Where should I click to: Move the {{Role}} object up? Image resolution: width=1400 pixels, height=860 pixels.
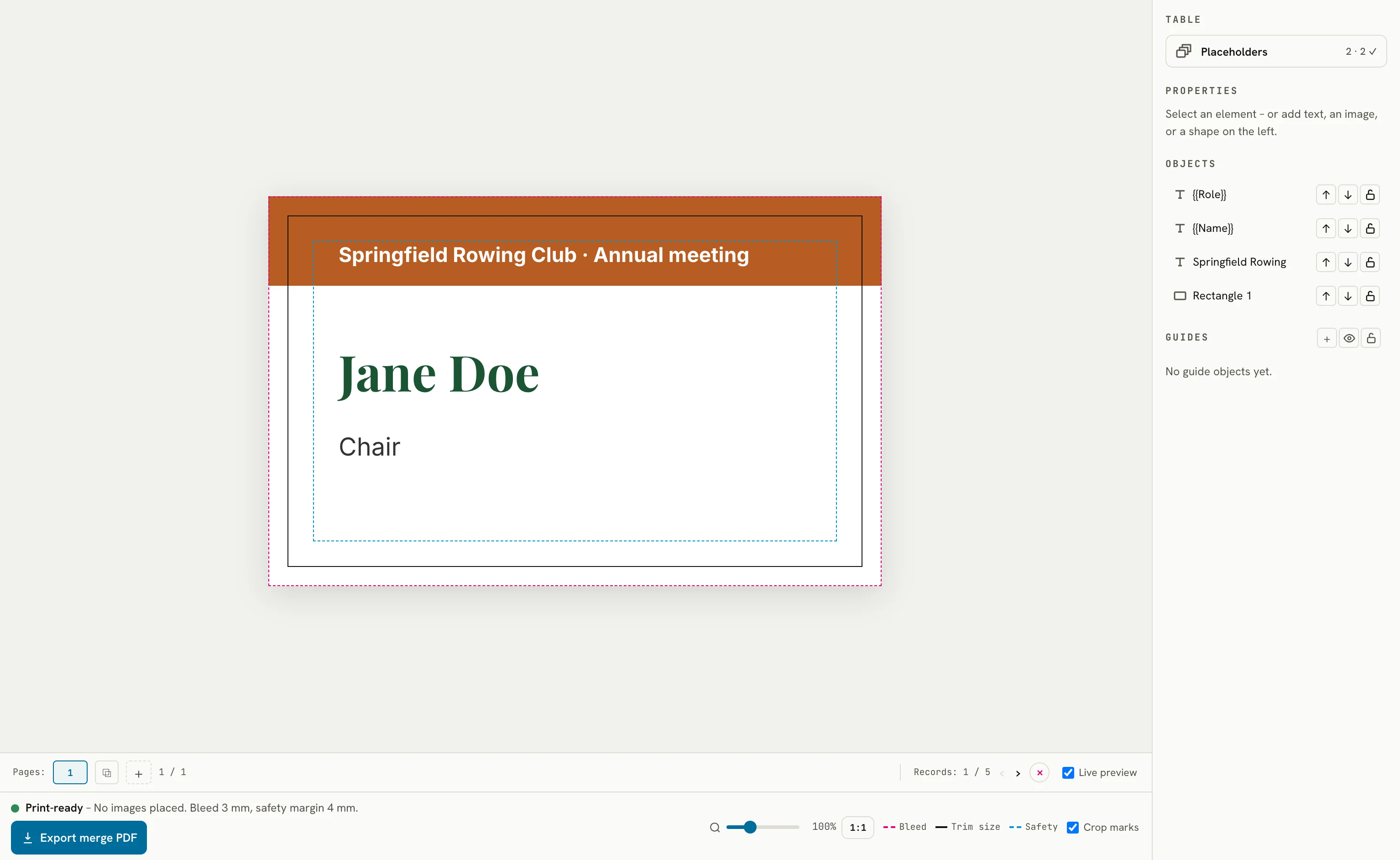1326,194
